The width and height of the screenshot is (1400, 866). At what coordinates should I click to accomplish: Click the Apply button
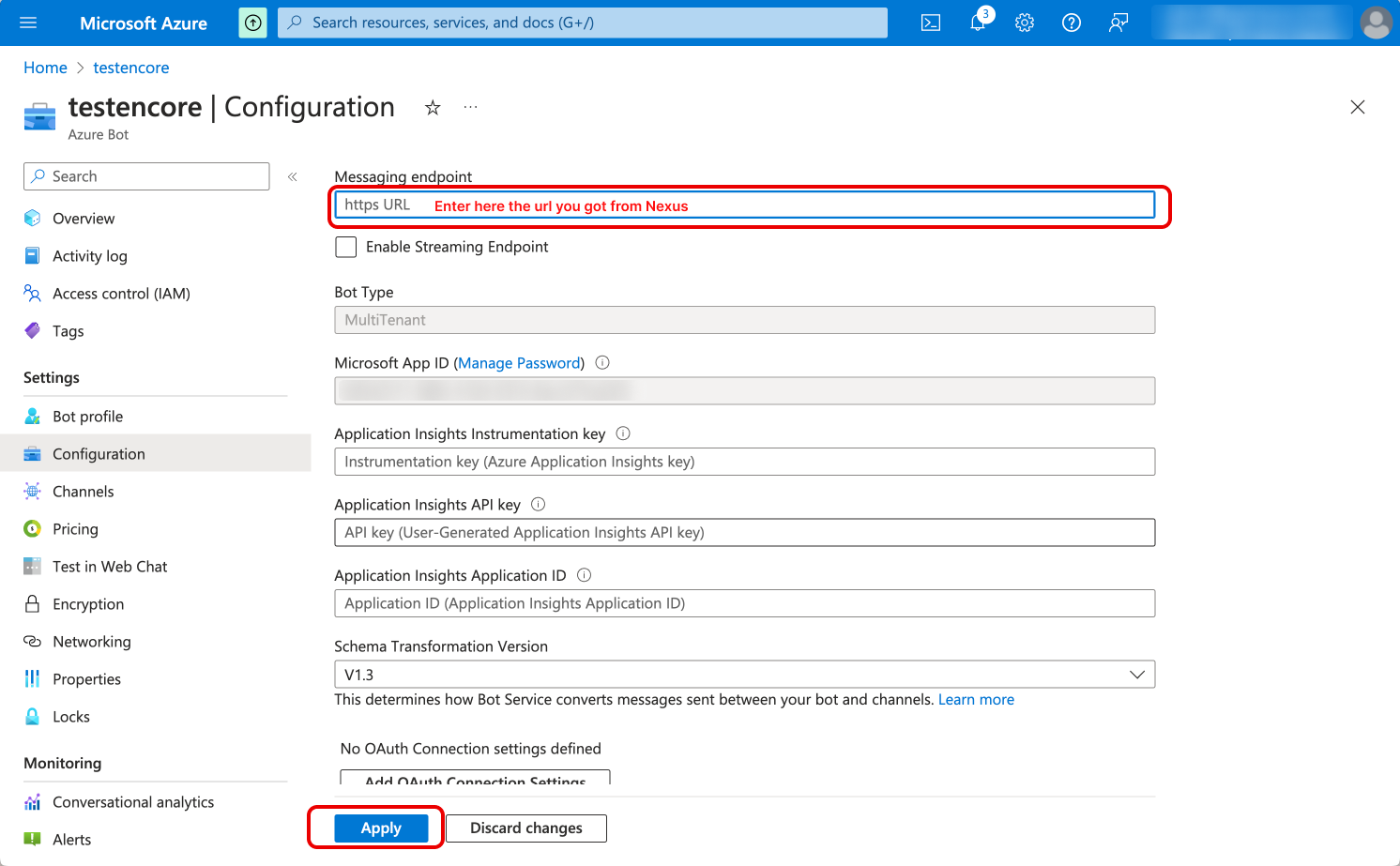click(381, 828)
